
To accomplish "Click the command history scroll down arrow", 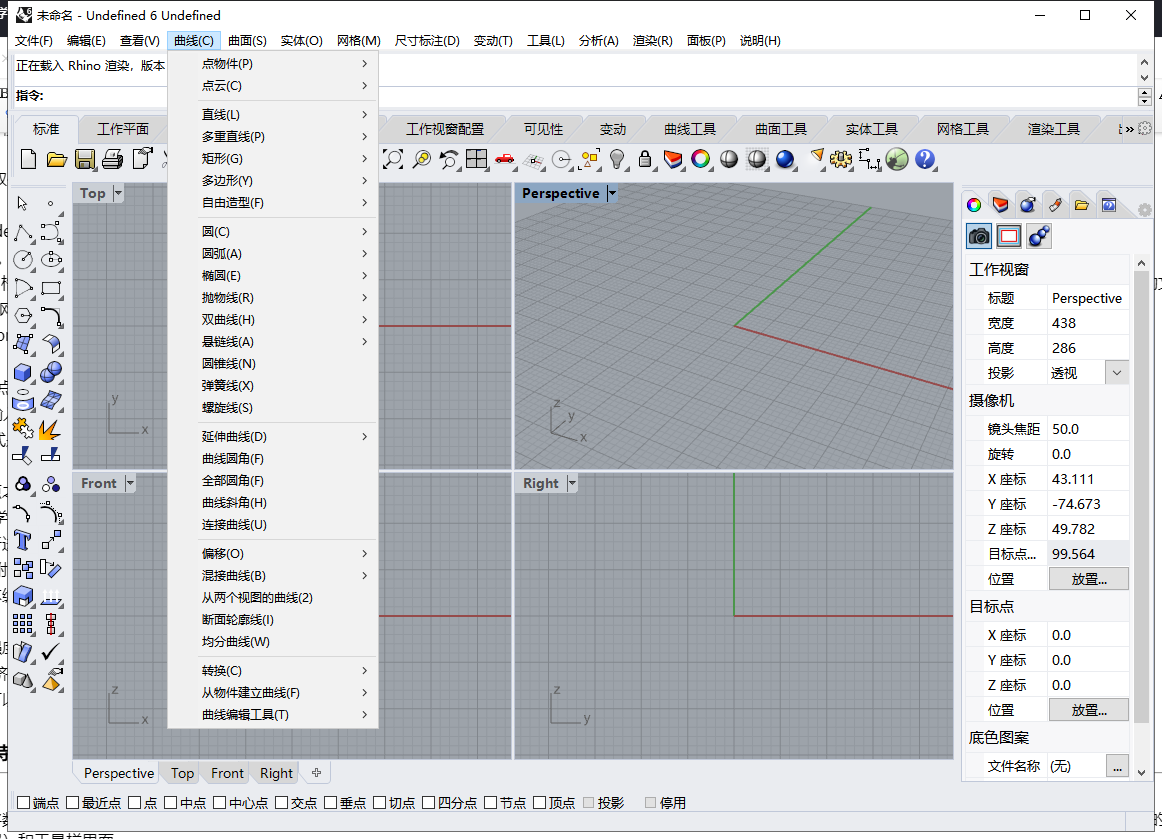I will click(x=1144, y=78).
